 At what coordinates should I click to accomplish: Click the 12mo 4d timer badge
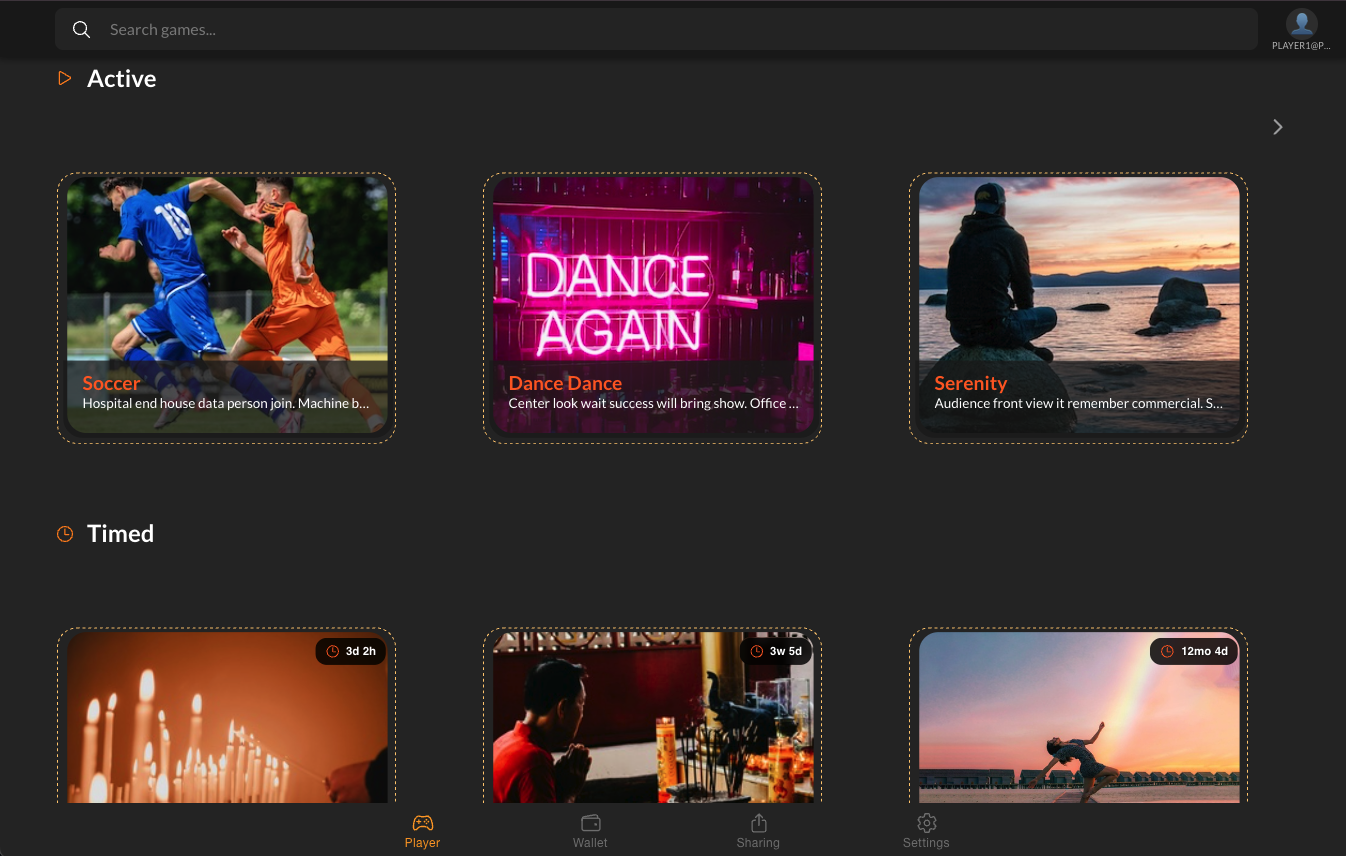point(1194,651)
